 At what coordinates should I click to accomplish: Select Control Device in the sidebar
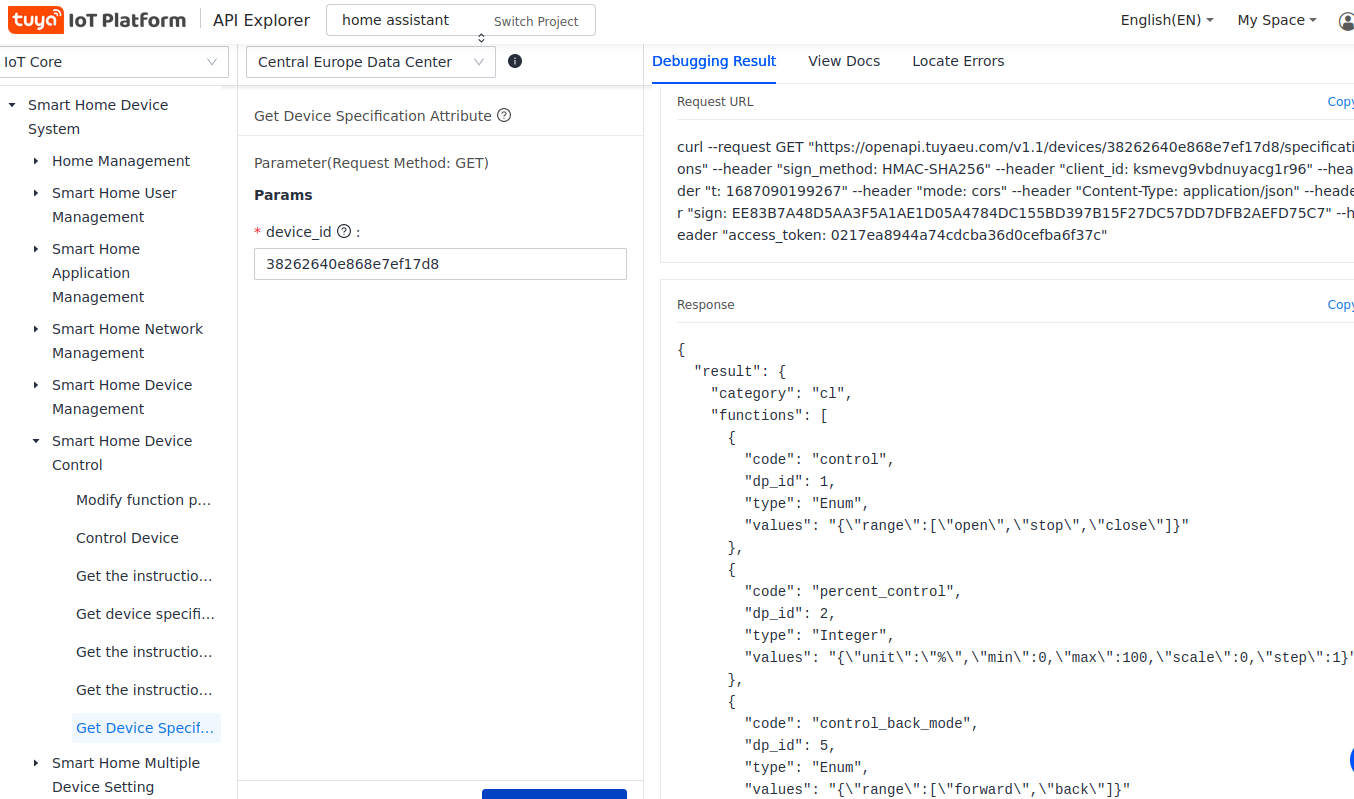click(127, 538)
